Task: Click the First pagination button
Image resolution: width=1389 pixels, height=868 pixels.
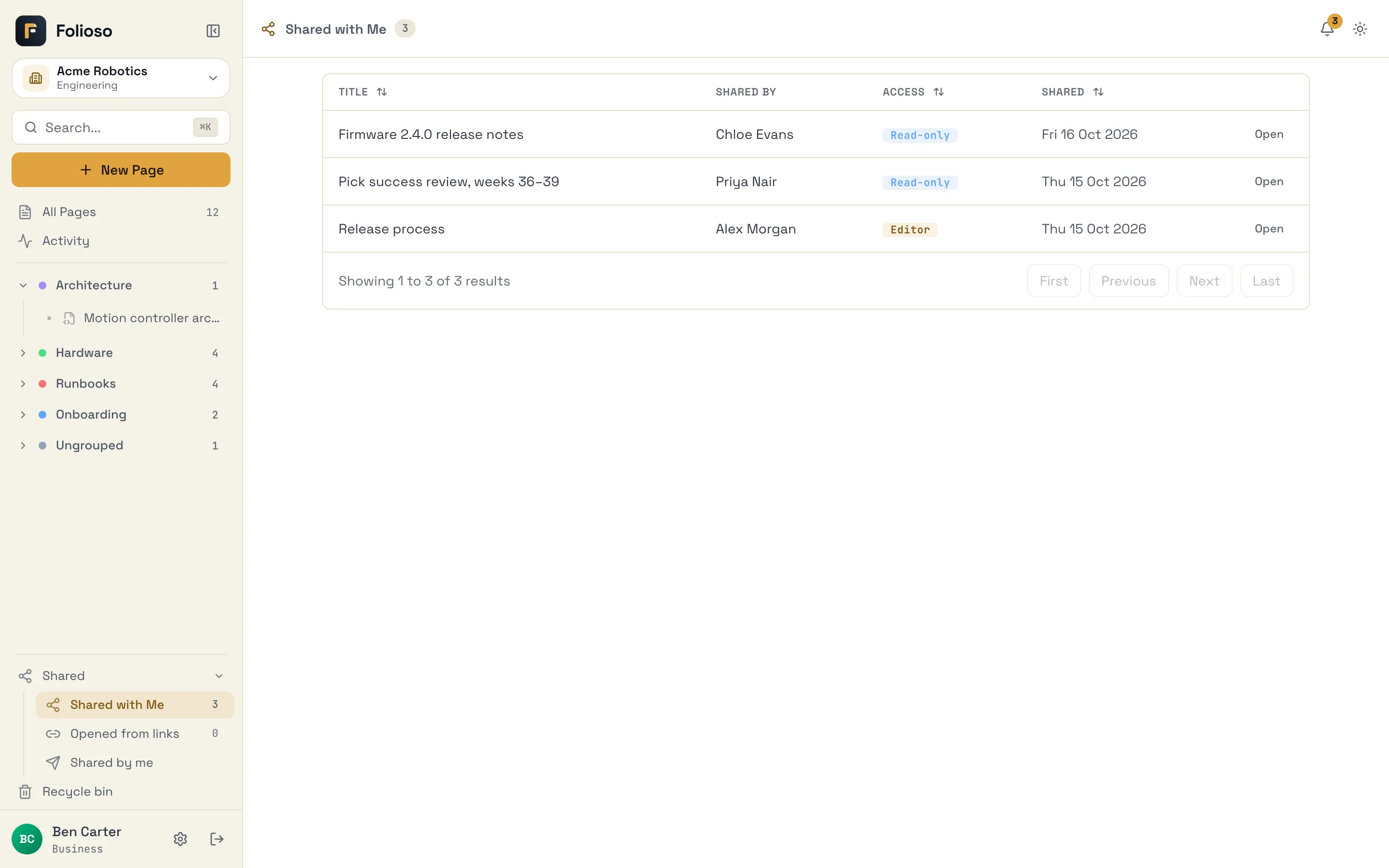Action: tap(1054, 281)
